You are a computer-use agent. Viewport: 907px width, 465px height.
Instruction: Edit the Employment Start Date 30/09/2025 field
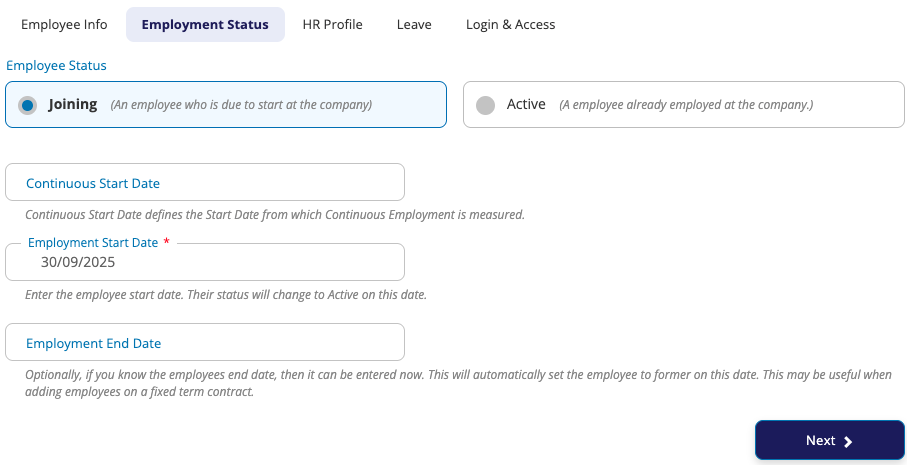click(x=205, y=262)
